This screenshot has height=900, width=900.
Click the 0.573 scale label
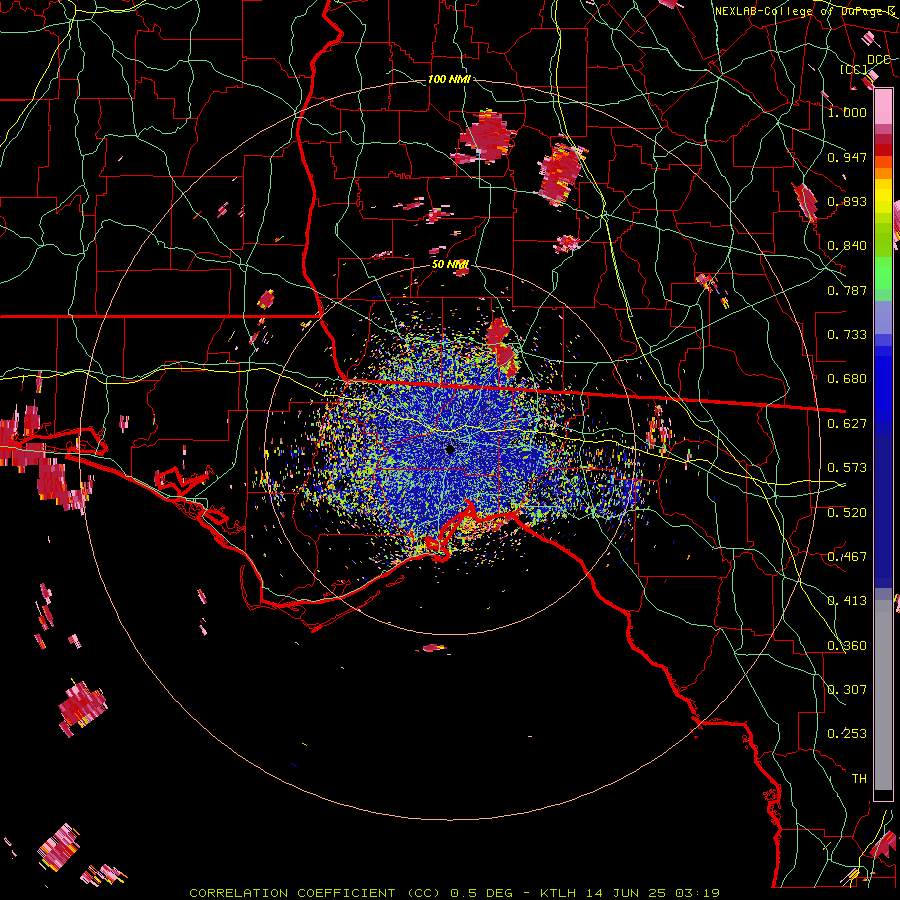coord(847,468)
